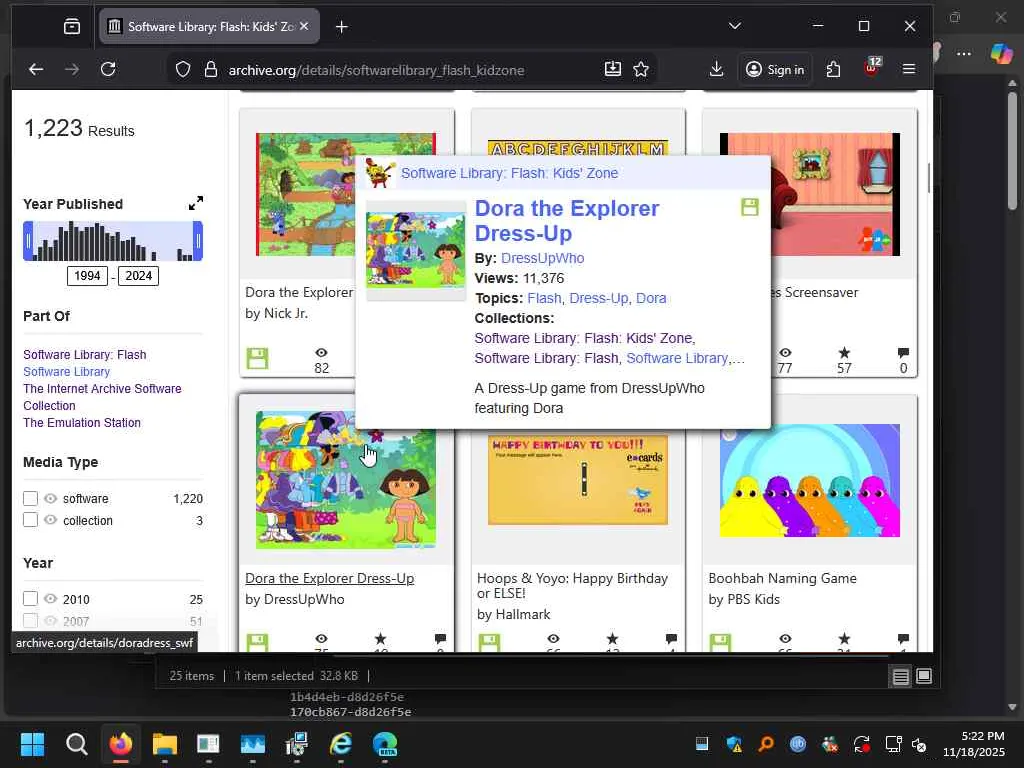1024x768 pixels.
Task: Open Dora Dress-Up thumbnail in popup
Action: click(416, 250)
